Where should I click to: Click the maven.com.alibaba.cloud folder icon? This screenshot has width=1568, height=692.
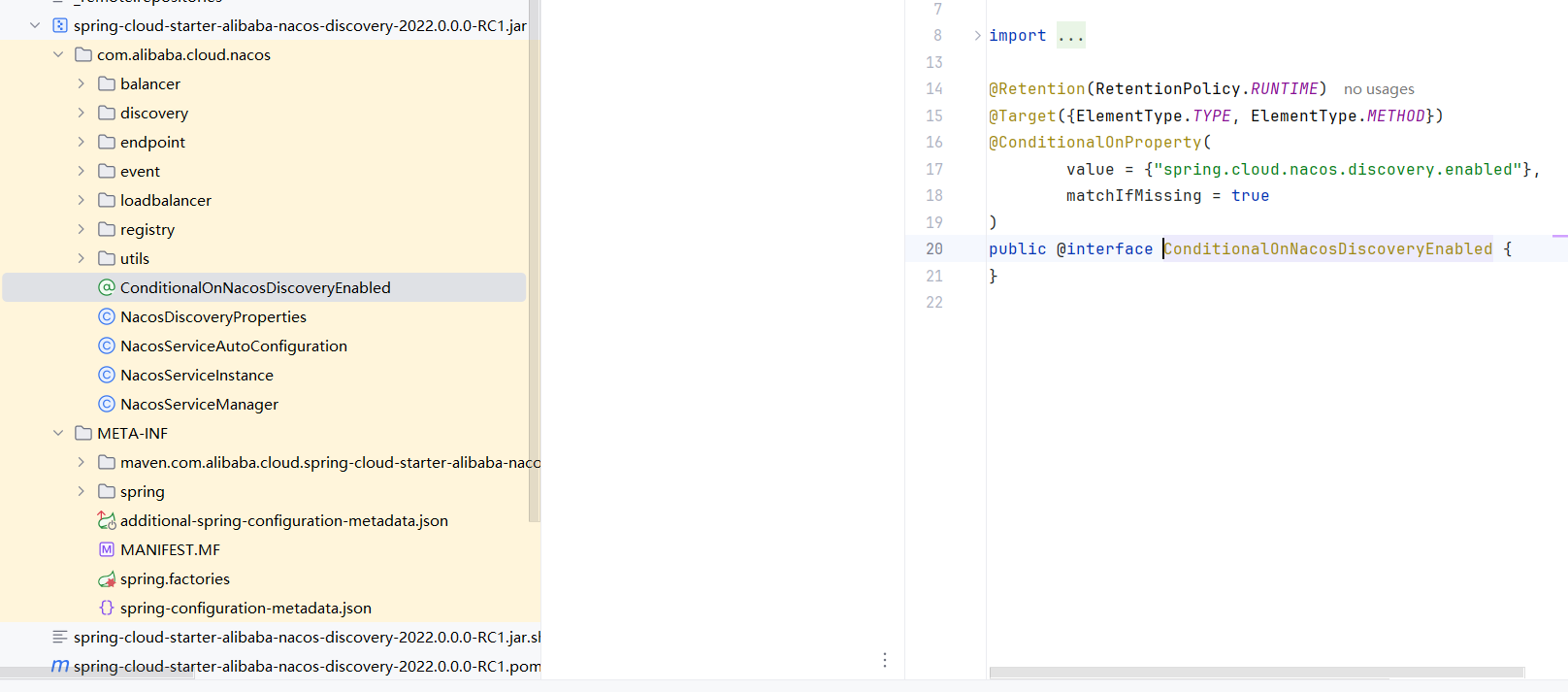[x=107, y=462]
